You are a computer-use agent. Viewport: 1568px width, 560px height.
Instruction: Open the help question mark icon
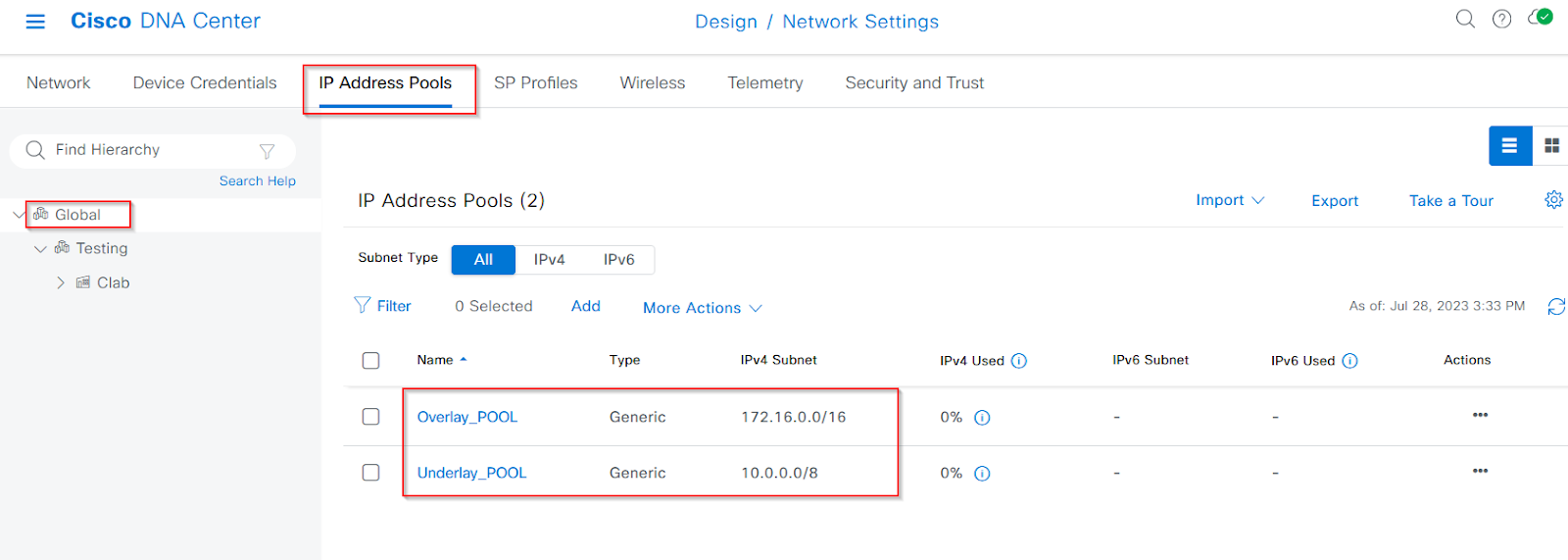tap(1501, 19)
